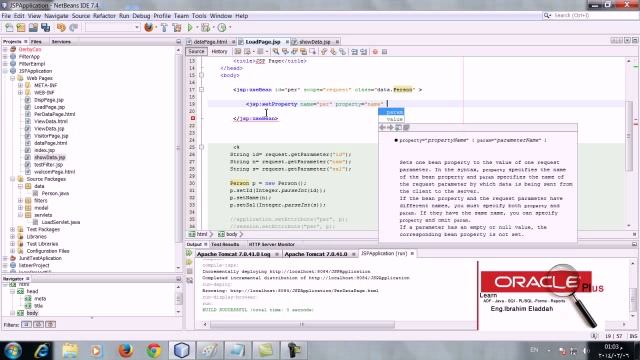Screen dimensions: 640x360
Task: Switch to the showData.jsp editor tab
Action: point(314,42)
